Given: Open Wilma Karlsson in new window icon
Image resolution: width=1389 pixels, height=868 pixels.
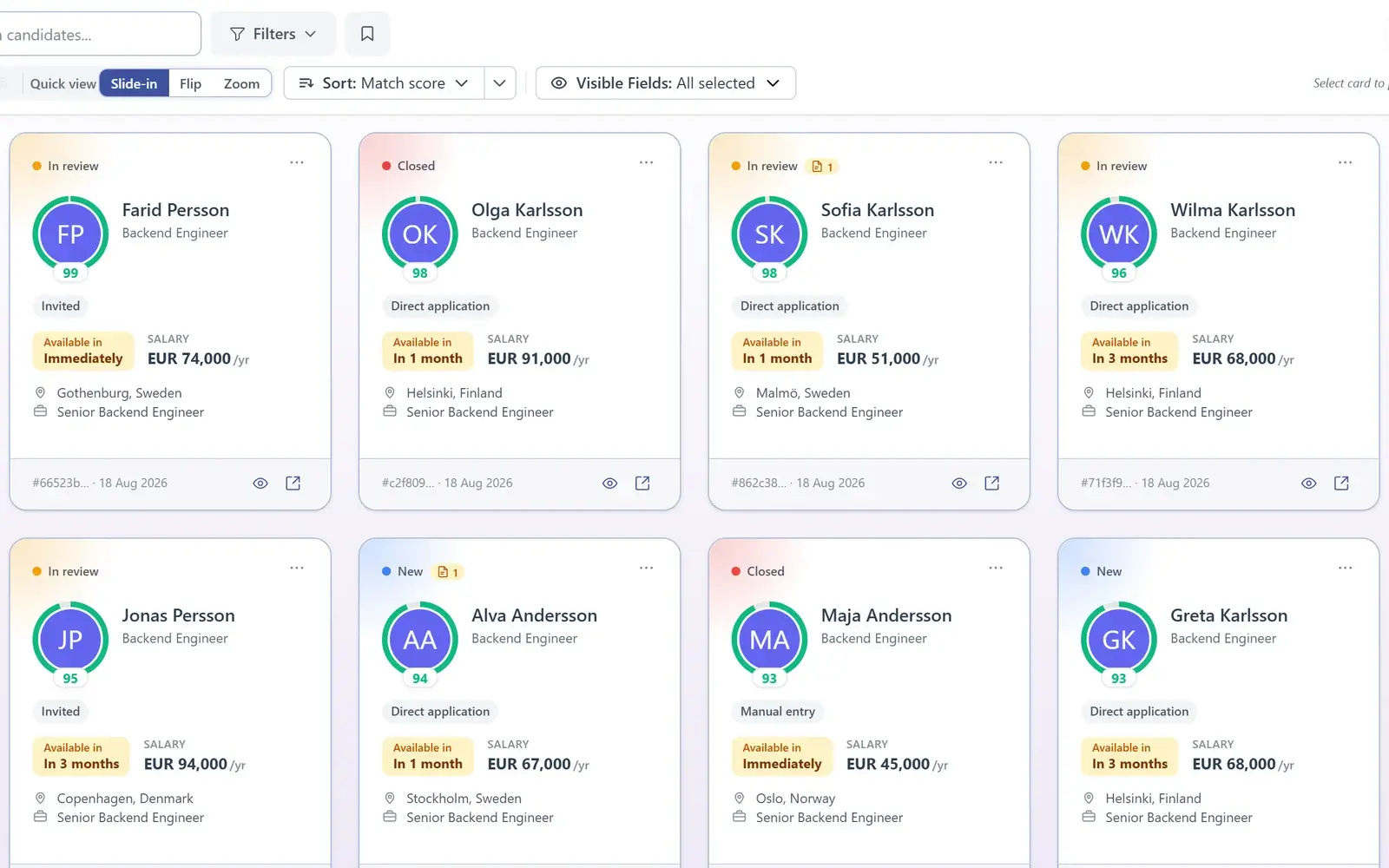Looking at the screenshot, I should pyautogui.click(x=1341, y=483).
